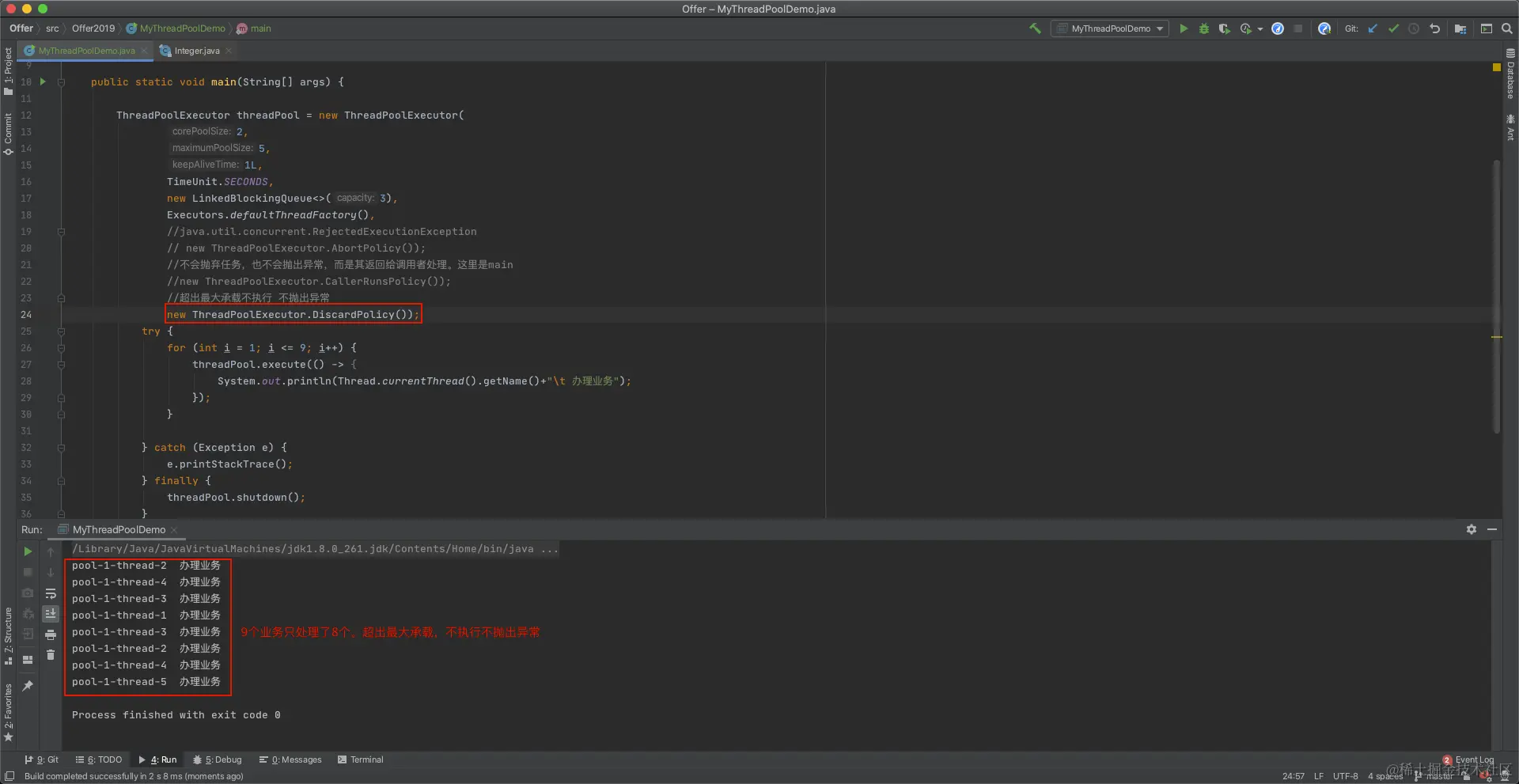The height and width of the screenshot is (784, 1519).
Task: Toggle soft-wrap in the Run console
Action: [x=51, y=593]
